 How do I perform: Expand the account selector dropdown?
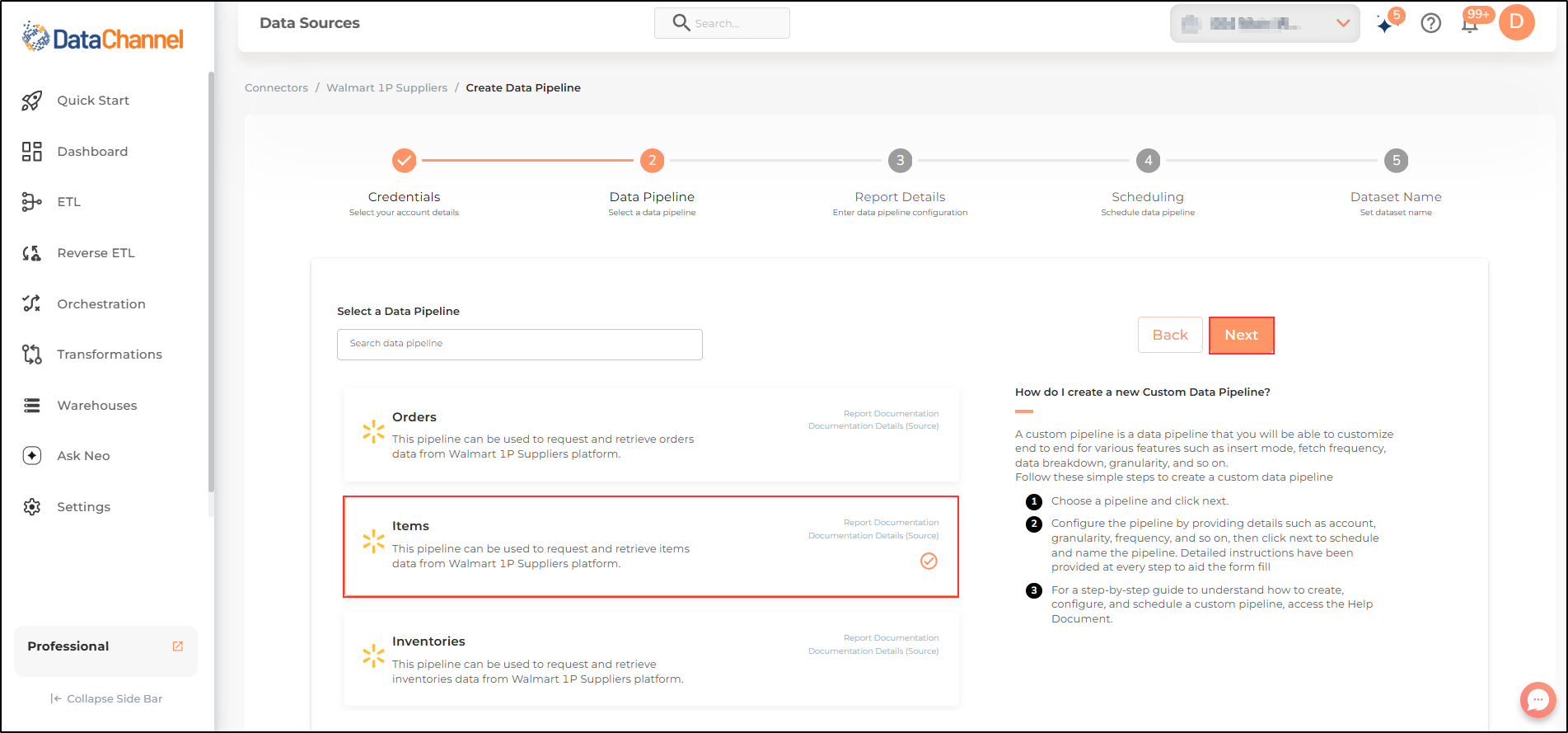click(1265, 23)
